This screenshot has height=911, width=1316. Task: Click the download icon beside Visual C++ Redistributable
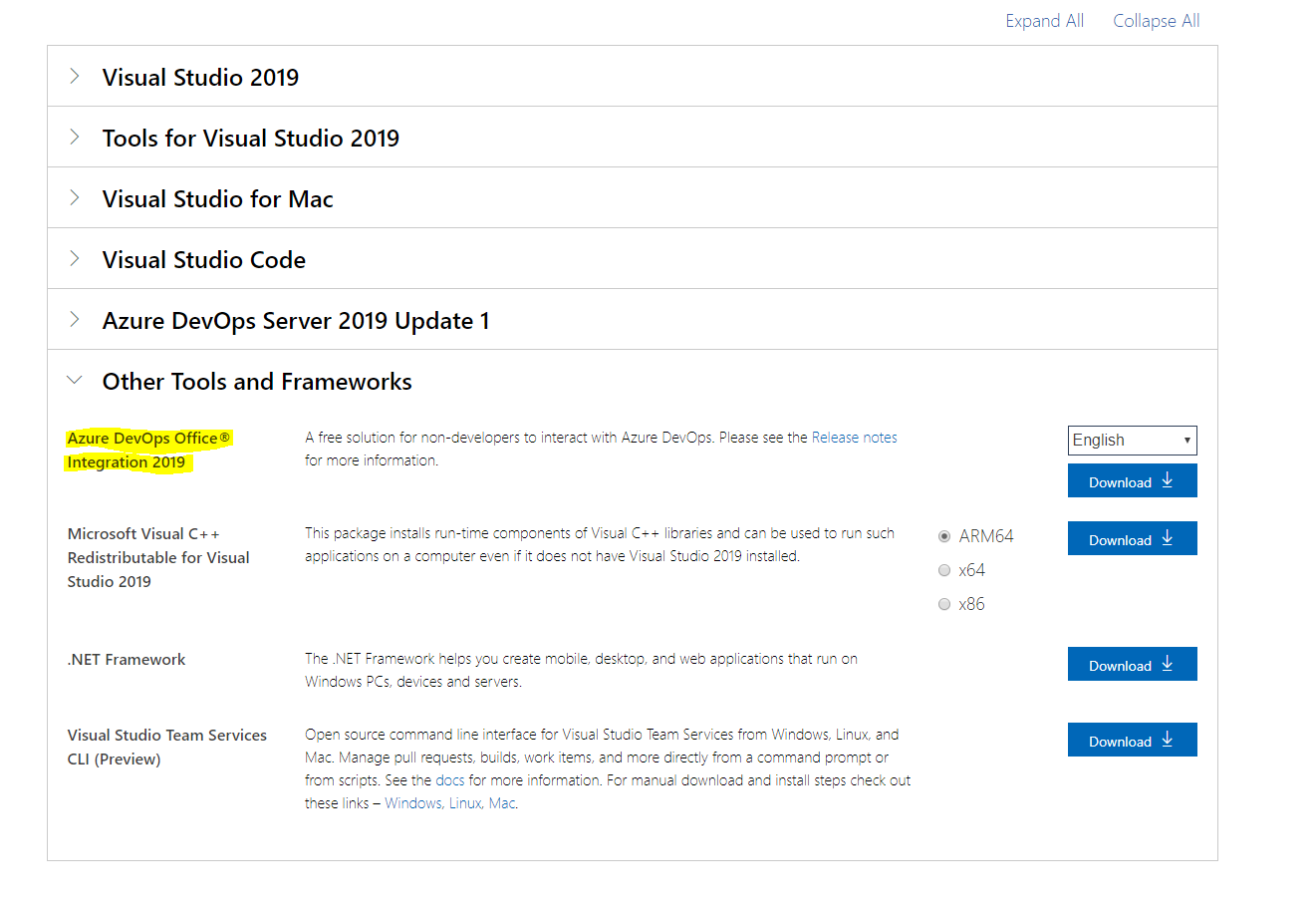[1168, 538]
